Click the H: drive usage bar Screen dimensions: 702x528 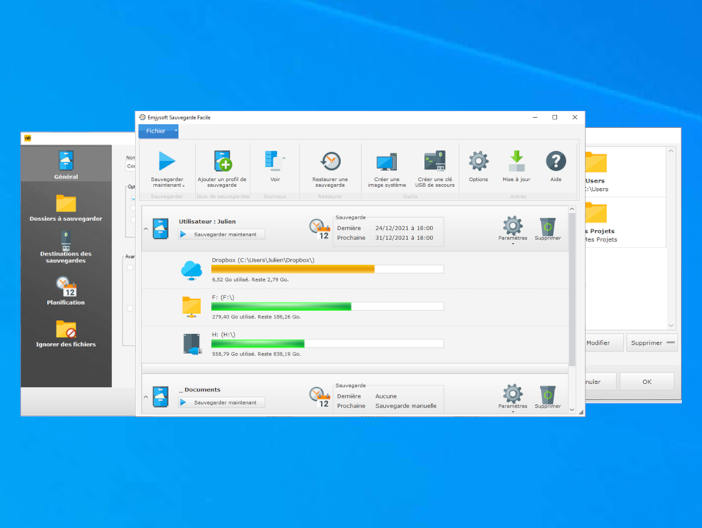[327, 343]
